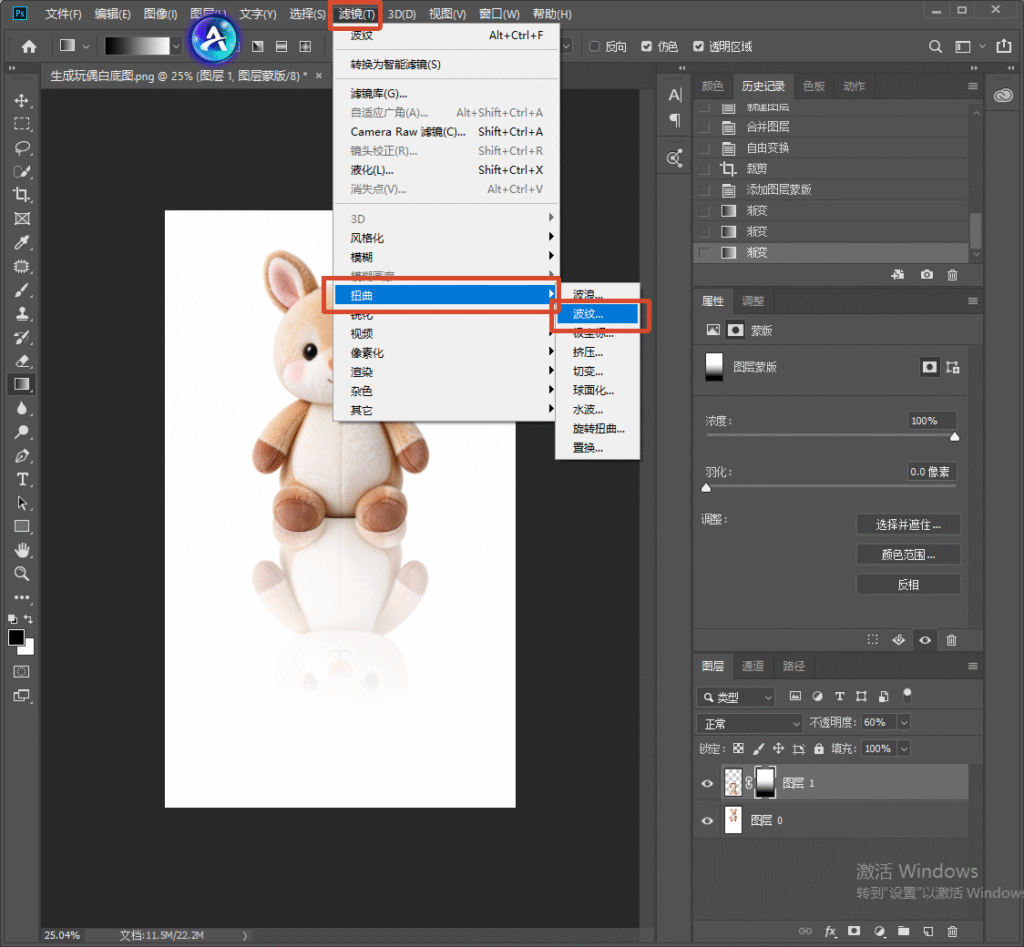The width and height of the screenshot is (1024, 947).
Task: Select the Hand tool
Action: click(22, 550)
